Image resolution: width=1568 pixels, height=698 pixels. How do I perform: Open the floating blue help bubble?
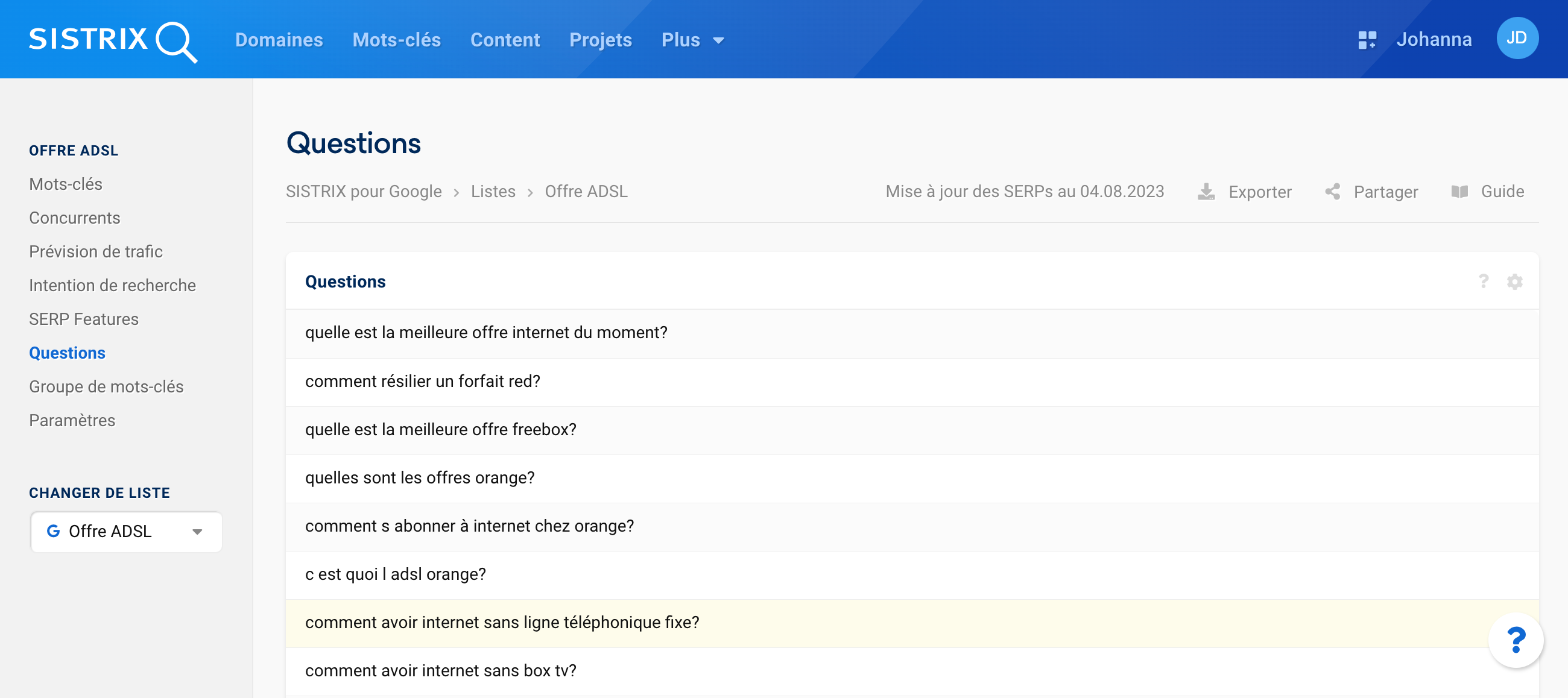[x=1516, y=640]
